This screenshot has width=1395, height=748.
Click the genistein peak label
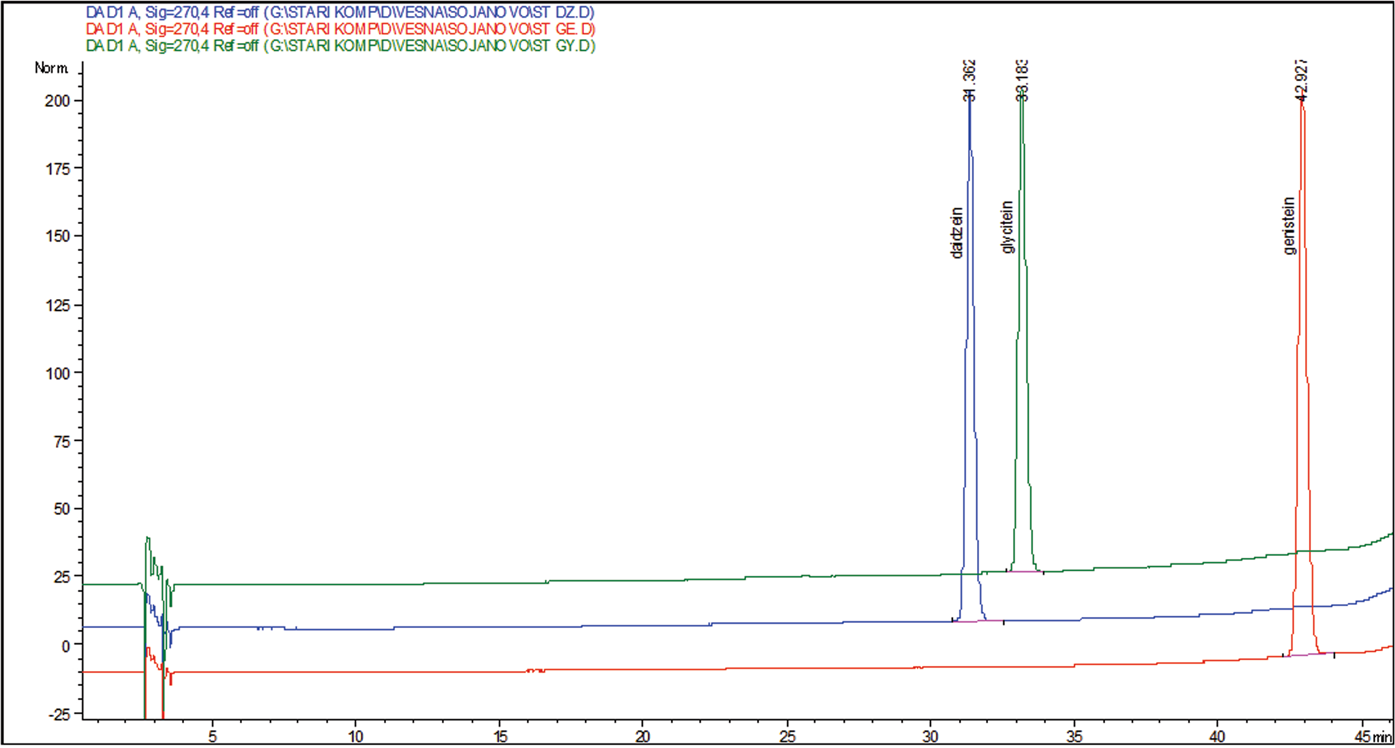(1290, 225)
